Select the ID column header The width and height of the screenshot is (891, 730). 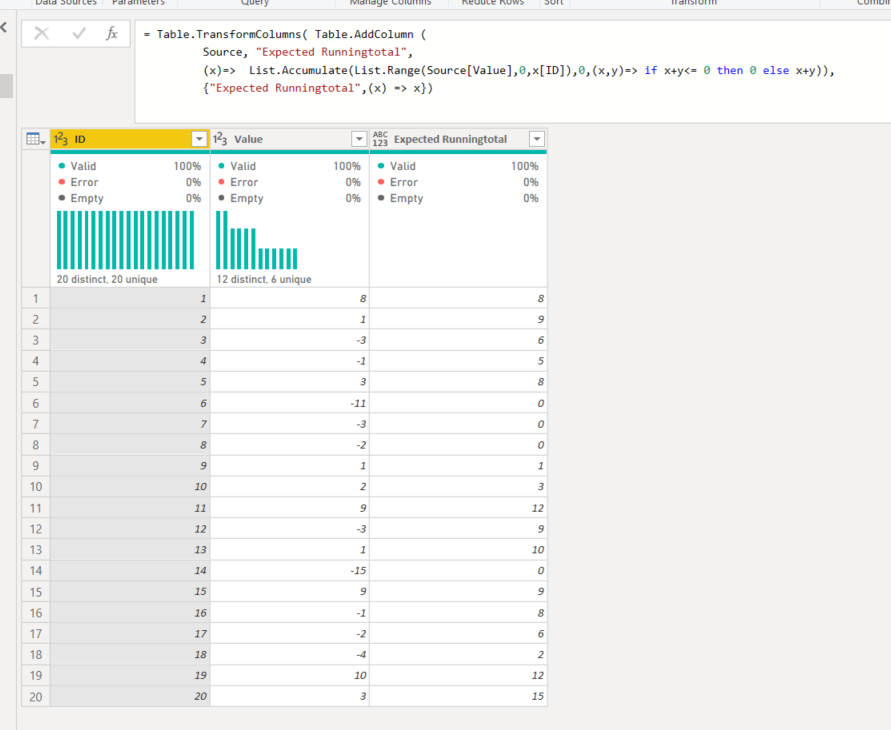click(x=130, y=139)
